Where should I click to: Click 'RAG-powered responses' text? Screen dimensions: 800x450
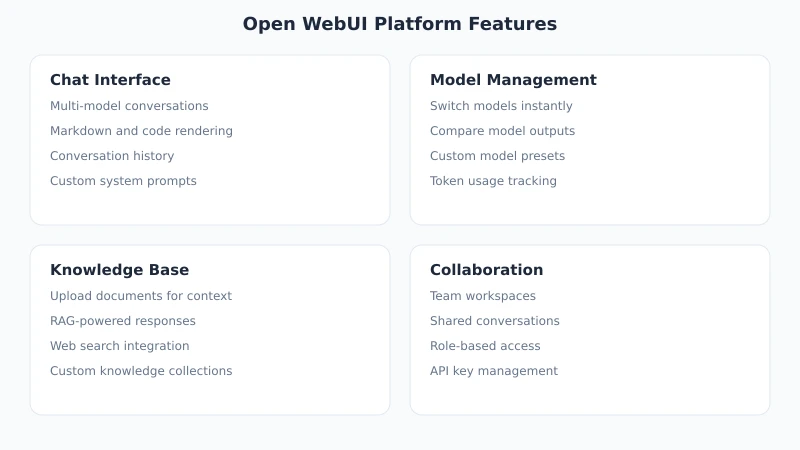click(x=123, y=321)
